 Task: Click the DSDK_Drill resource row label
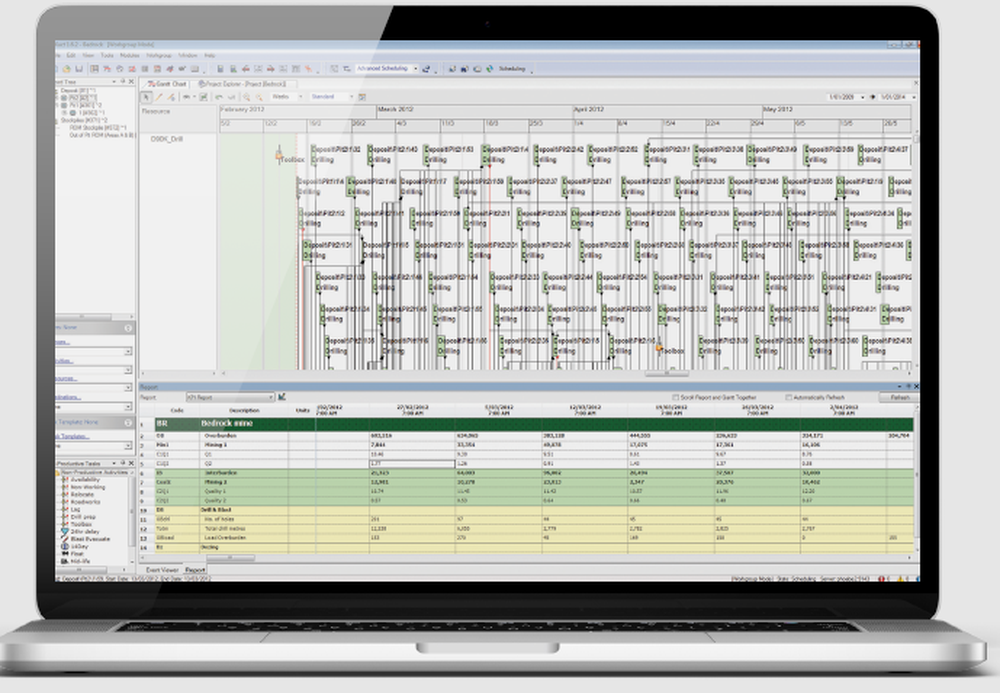coord(166,138)
